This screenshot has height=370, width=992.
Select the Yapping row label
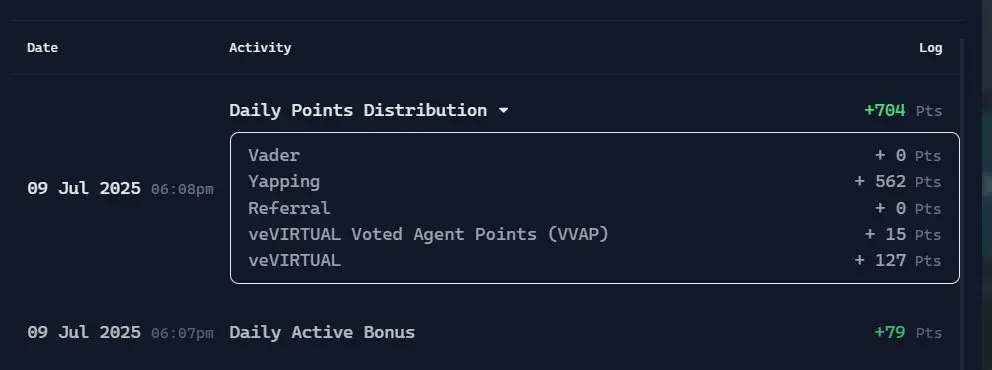click(284, 182)
